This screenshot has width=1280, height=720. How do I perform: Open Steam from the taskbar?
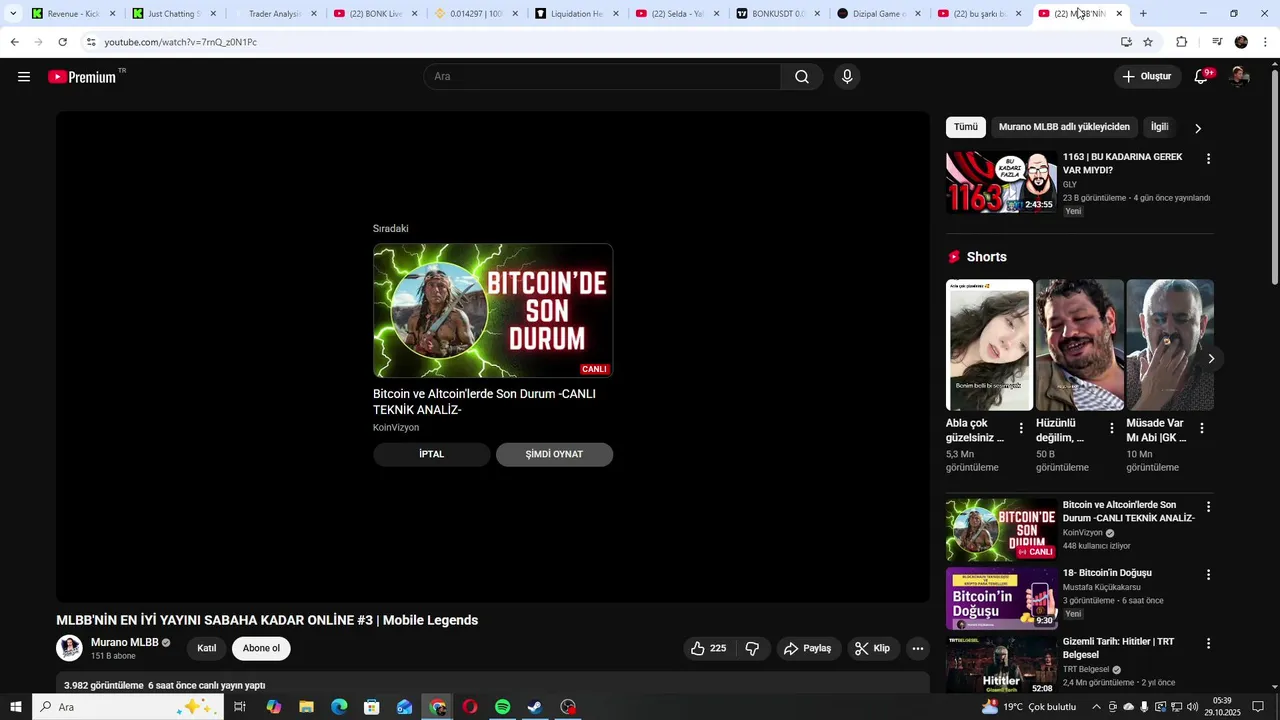536,707
